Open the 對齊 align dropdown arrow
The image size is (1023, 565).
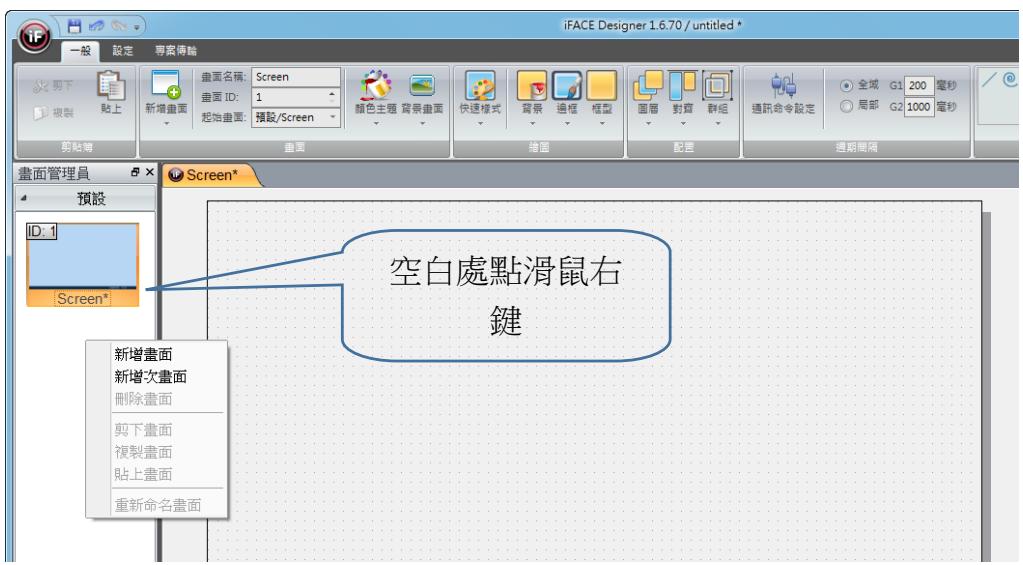(x=682, y=123)
